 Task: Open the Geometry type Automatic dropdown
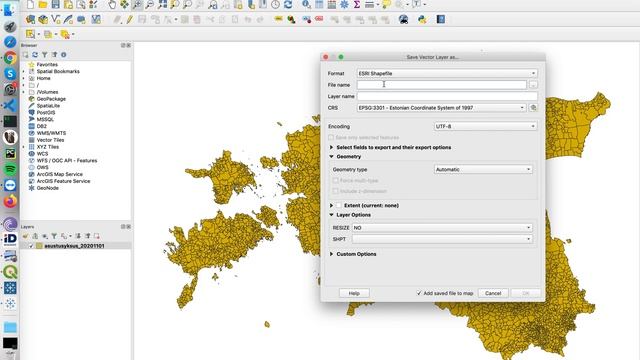pyautogui.click(x=483, y=169)
